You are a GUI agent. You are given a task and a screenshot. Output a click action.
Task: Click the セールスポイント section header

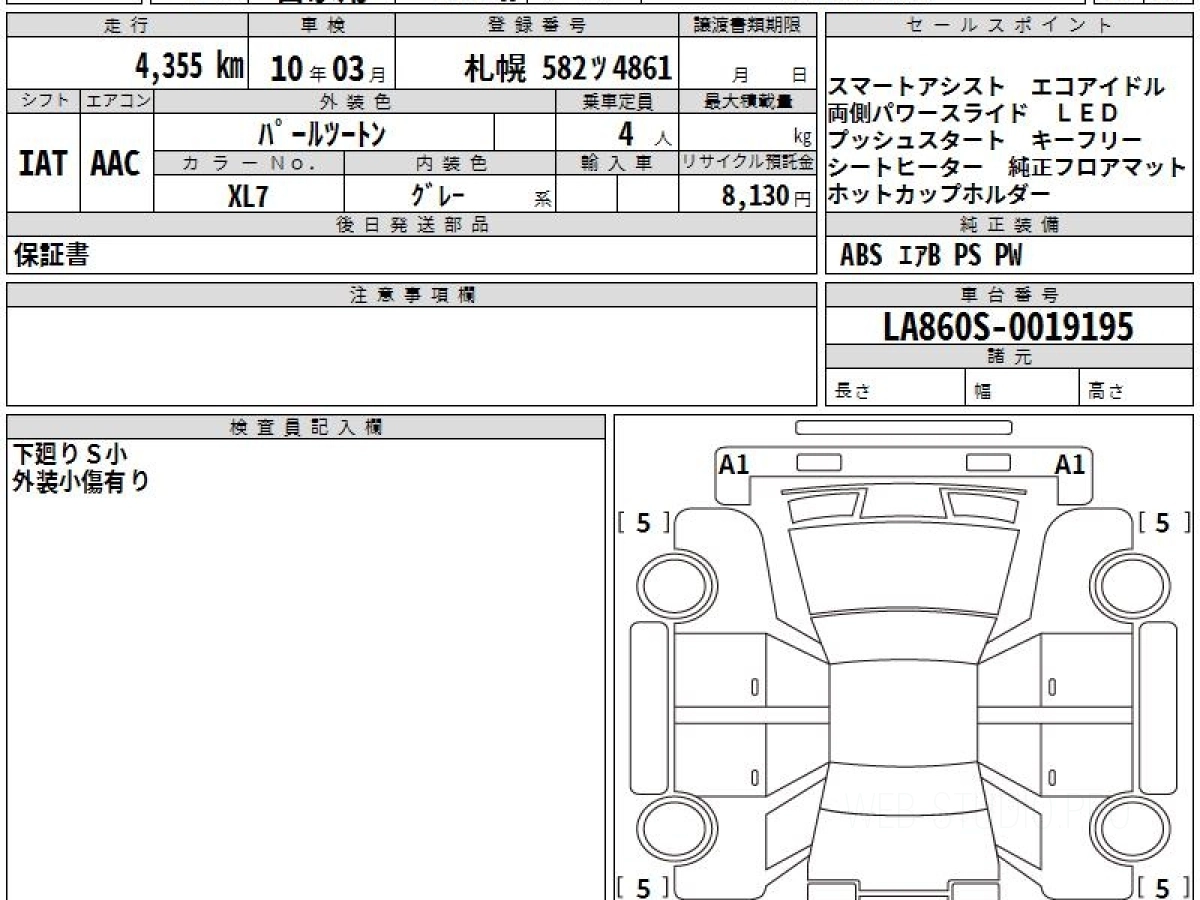coord(1009,26)
